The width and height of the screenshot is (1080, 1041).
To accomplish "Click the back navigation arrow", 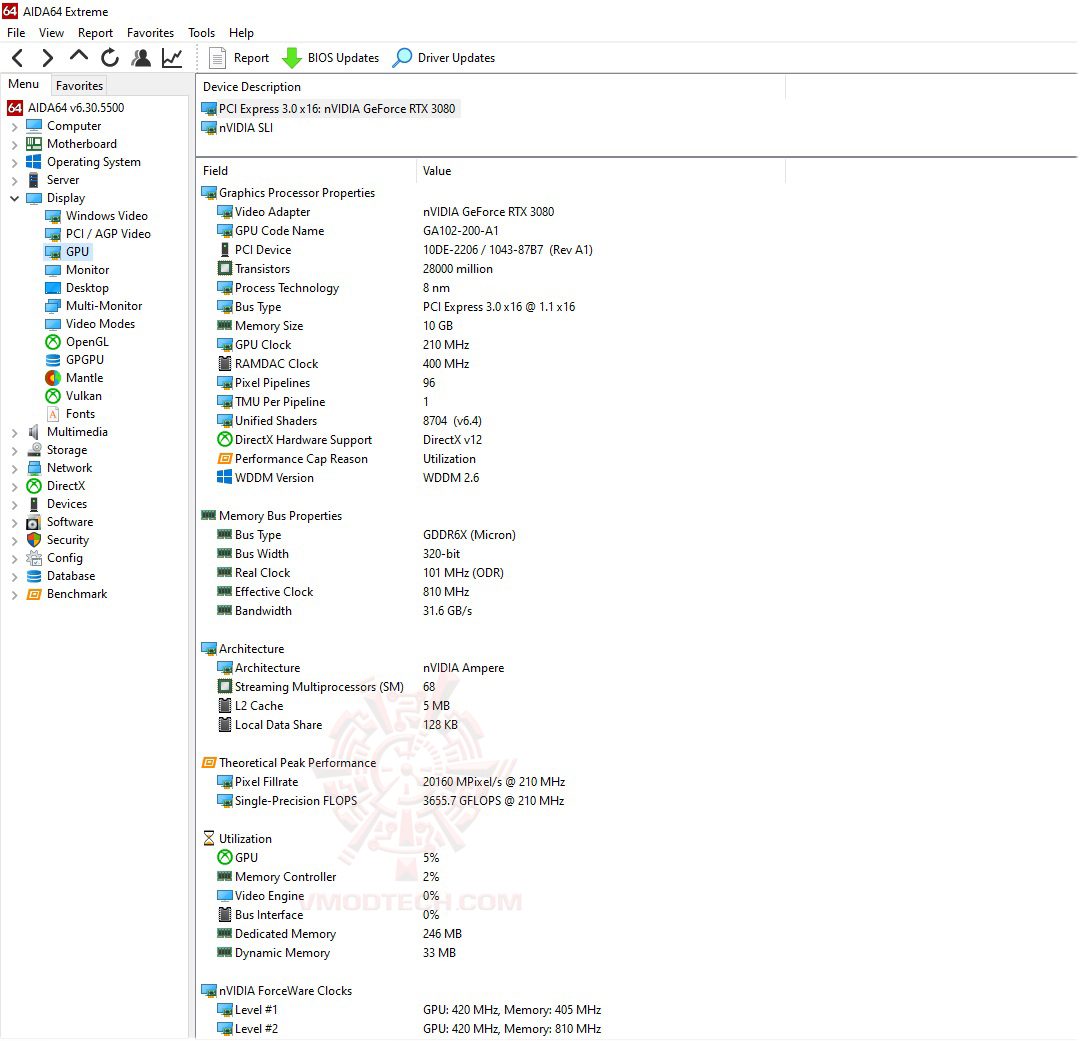I will pos(15,57).
